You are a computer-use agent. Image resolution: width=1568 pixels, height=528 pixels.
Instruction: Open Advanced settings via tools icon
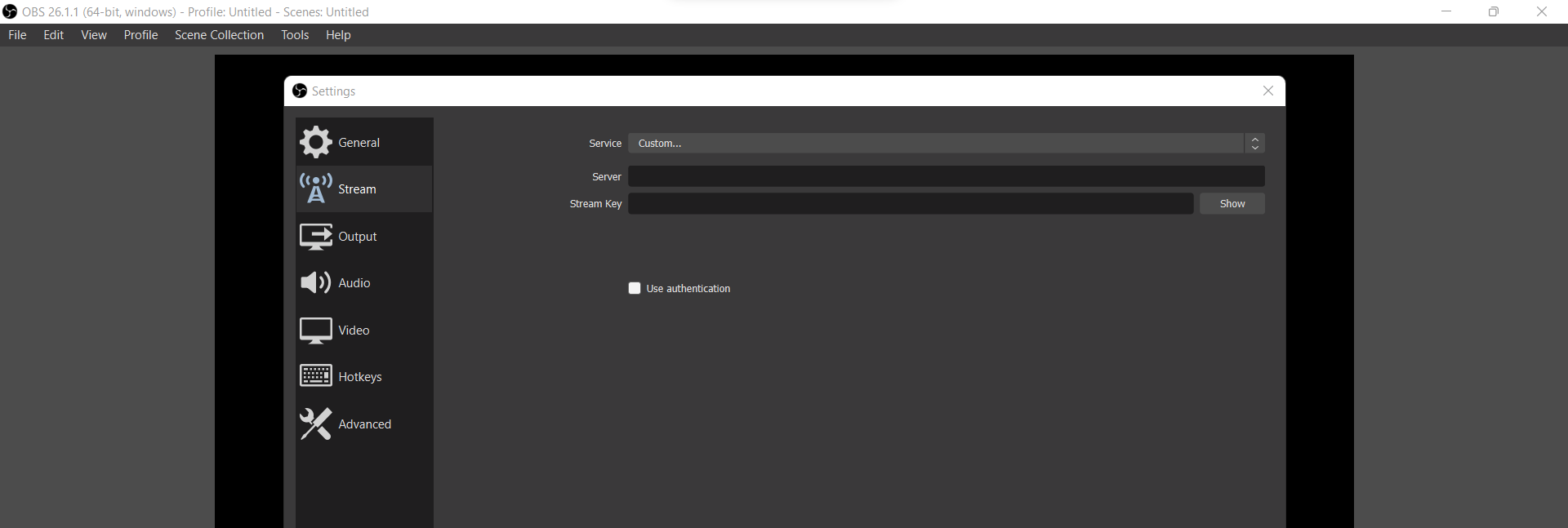316,424
